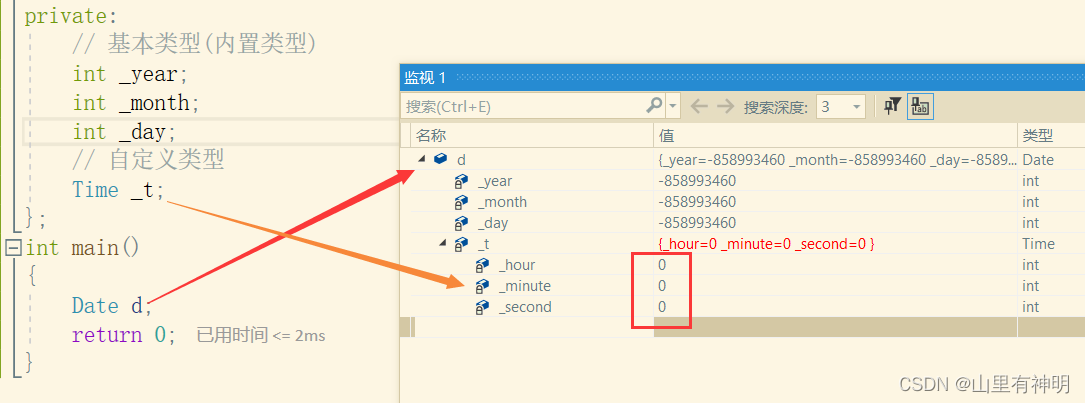
Task: Click the 已用时间 <= 2ms perf tip
Action: 261,336
